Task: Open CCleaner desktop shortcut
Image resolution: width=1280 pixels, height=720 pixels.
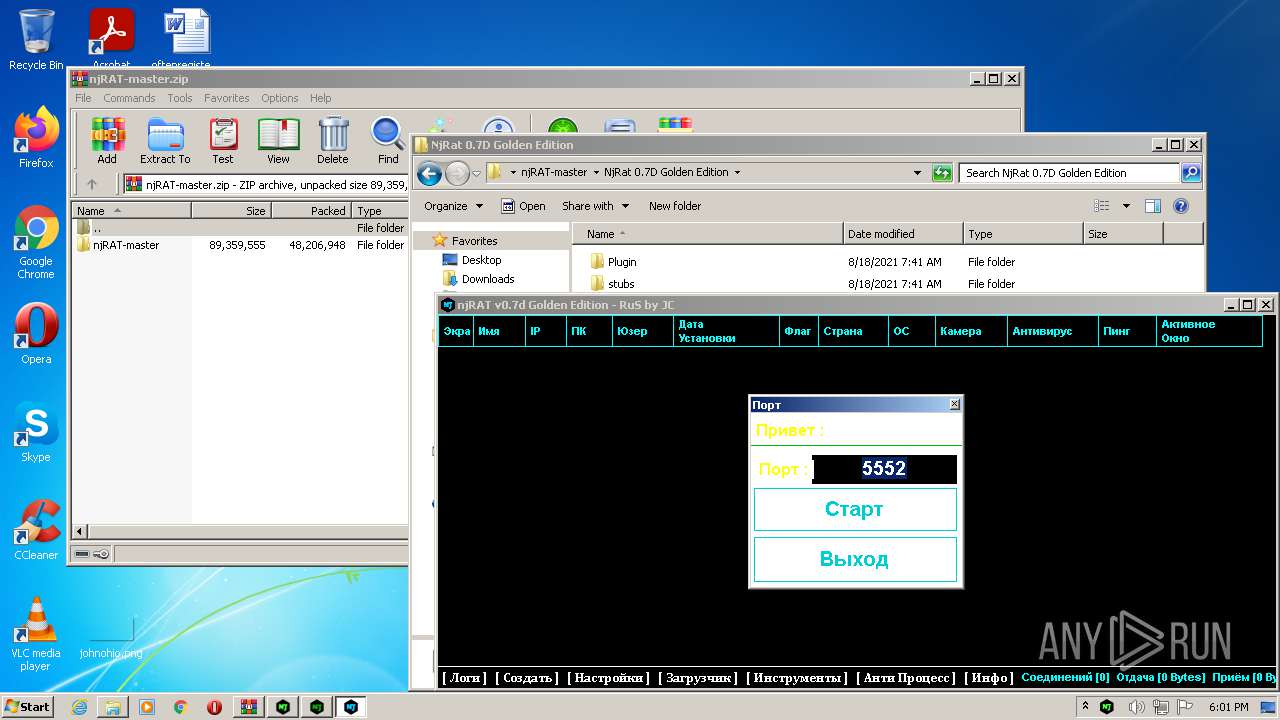Action: click(x=36, y=530)
